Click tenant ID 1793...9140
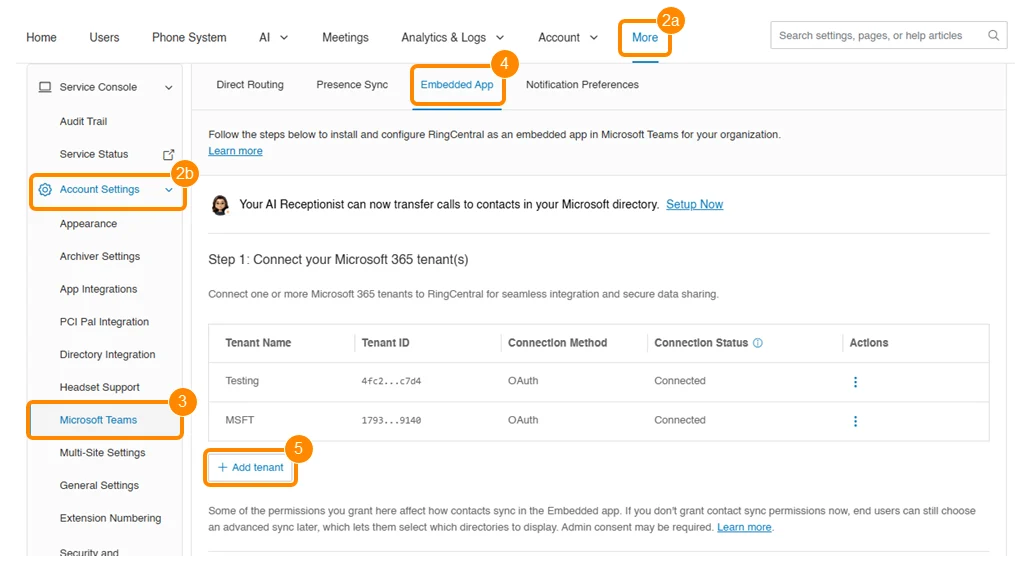1034x572 pixels. pos(391,420)
